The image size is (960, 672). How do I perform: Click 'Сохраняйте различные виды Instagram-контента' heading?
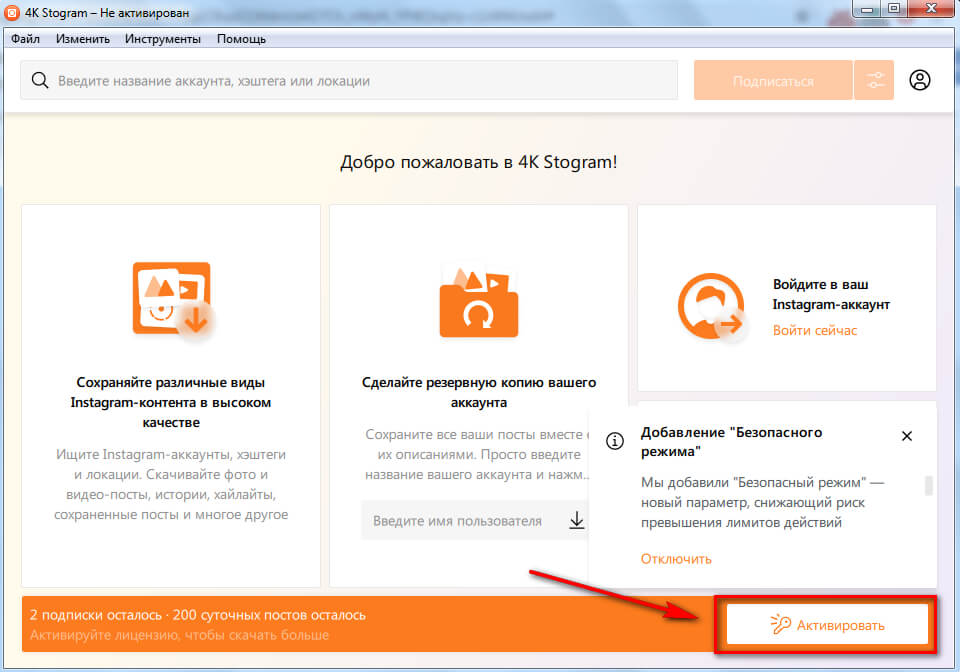pos(171,402)
